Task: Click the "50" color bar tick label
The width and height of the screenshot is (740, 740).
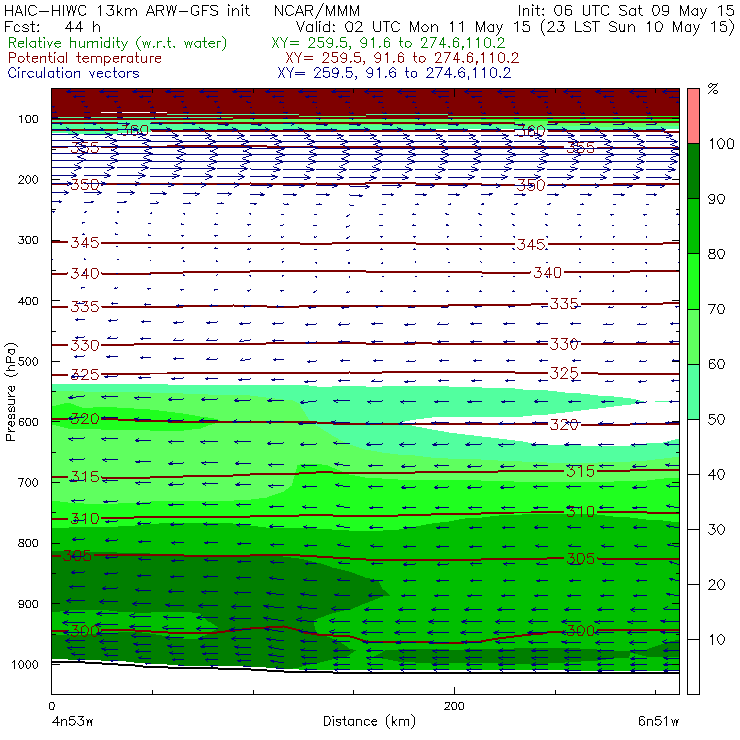Action: [716, 420]
